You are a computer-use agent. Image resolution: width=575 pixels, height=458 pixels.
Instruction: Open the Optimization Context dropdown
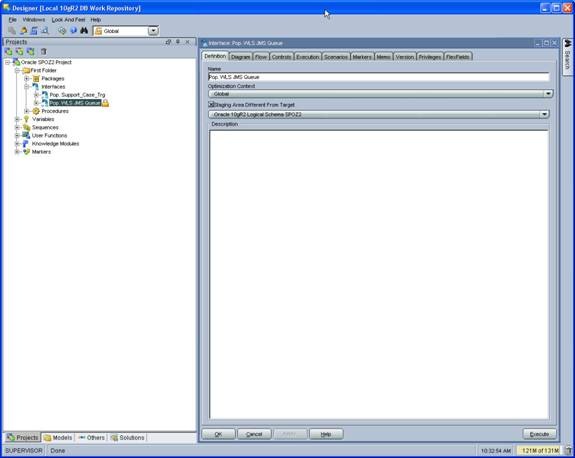tap(548, 94)
